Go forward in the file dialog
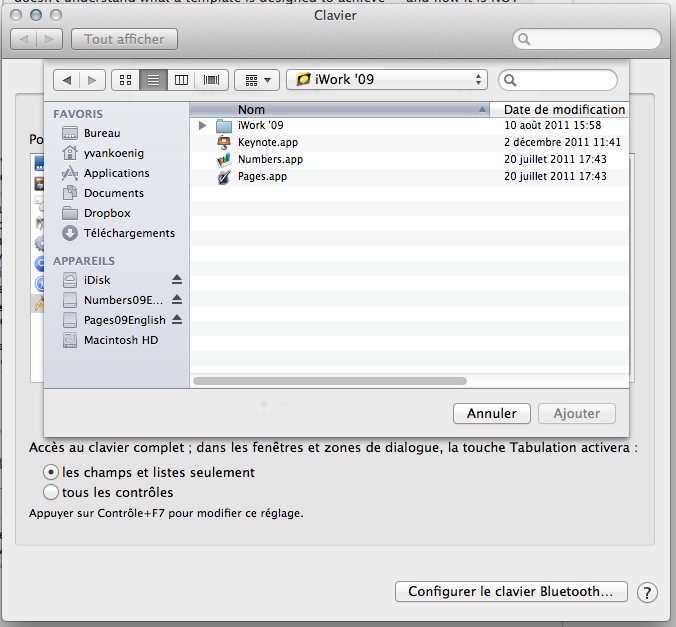Viewport: 676px width, 627px height. click(92, 80)
